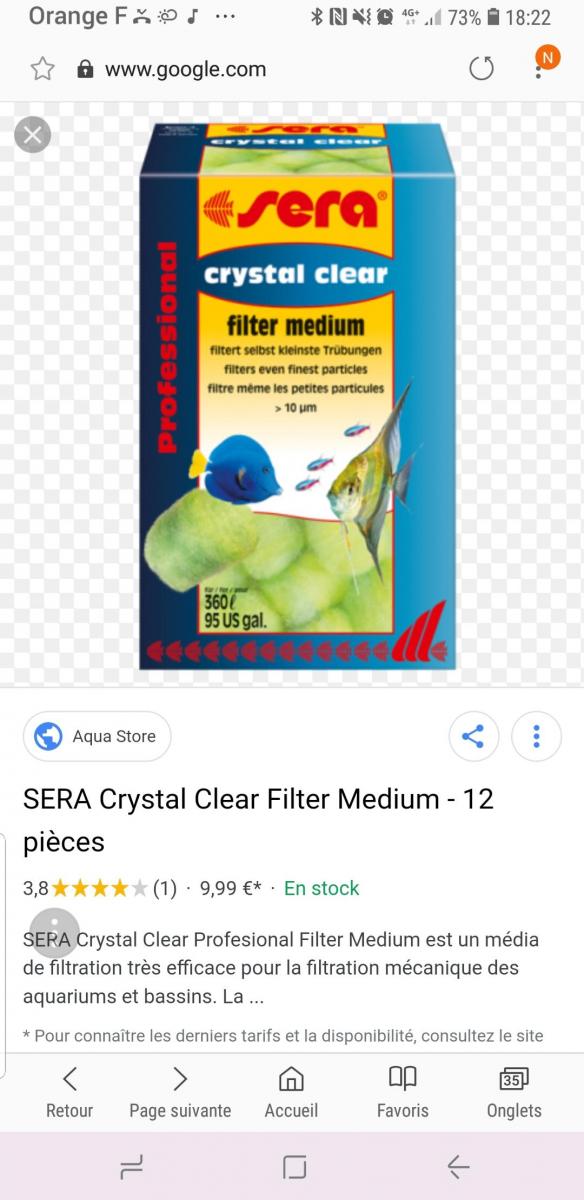The height and width of the screenshot is (1200, 584).
Task: Open product more options dots
Action: (x=536, y=738)
